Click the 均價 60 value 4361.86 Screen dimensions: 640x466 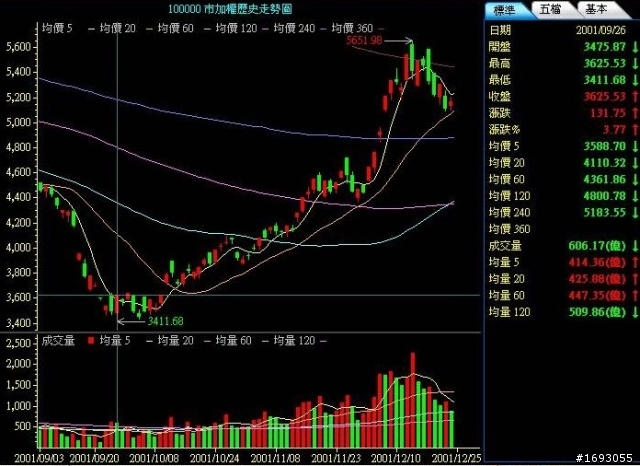coord(604,179)
